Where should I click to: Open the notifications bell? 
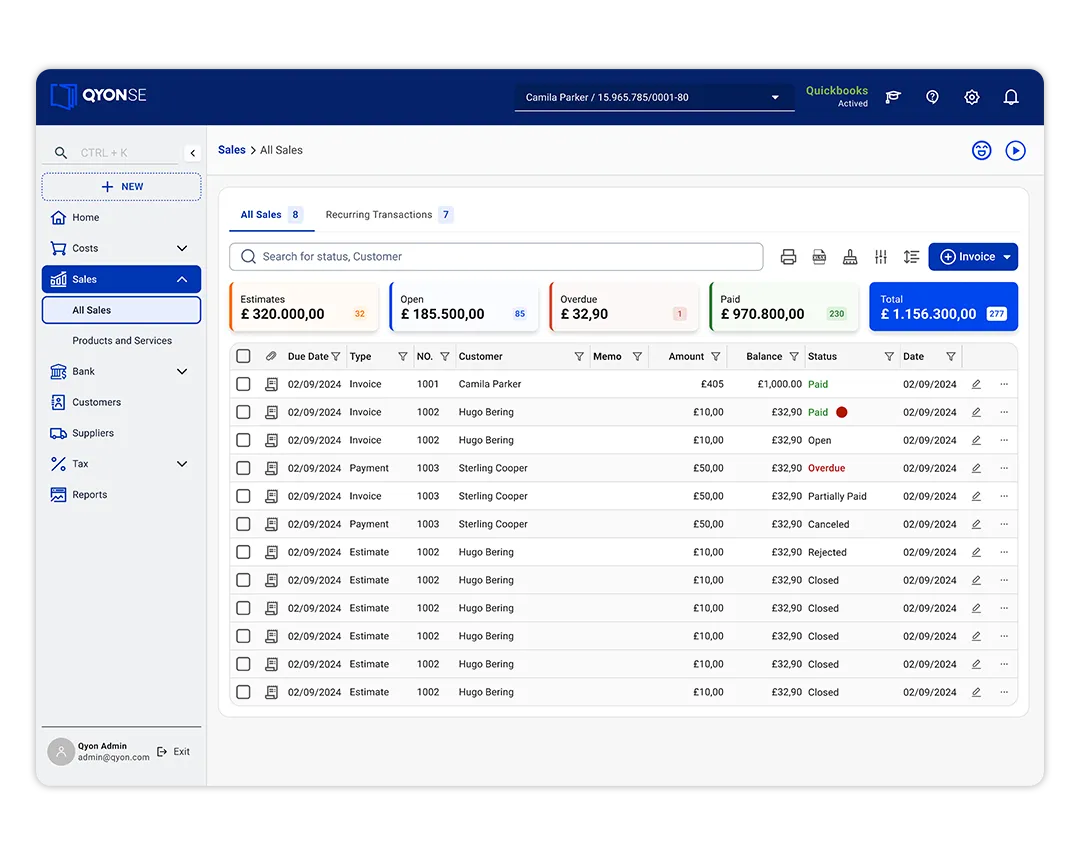[1011, 97]
